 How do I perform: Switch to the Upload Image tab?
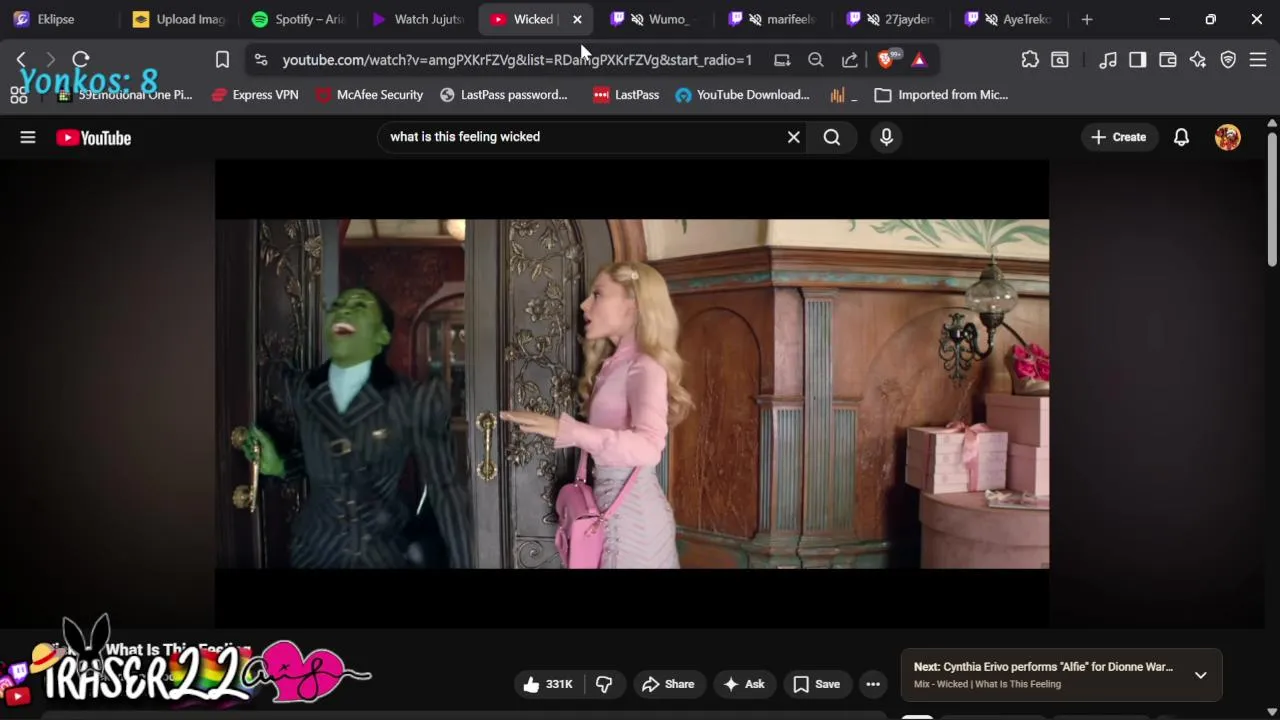coord(180,19)
